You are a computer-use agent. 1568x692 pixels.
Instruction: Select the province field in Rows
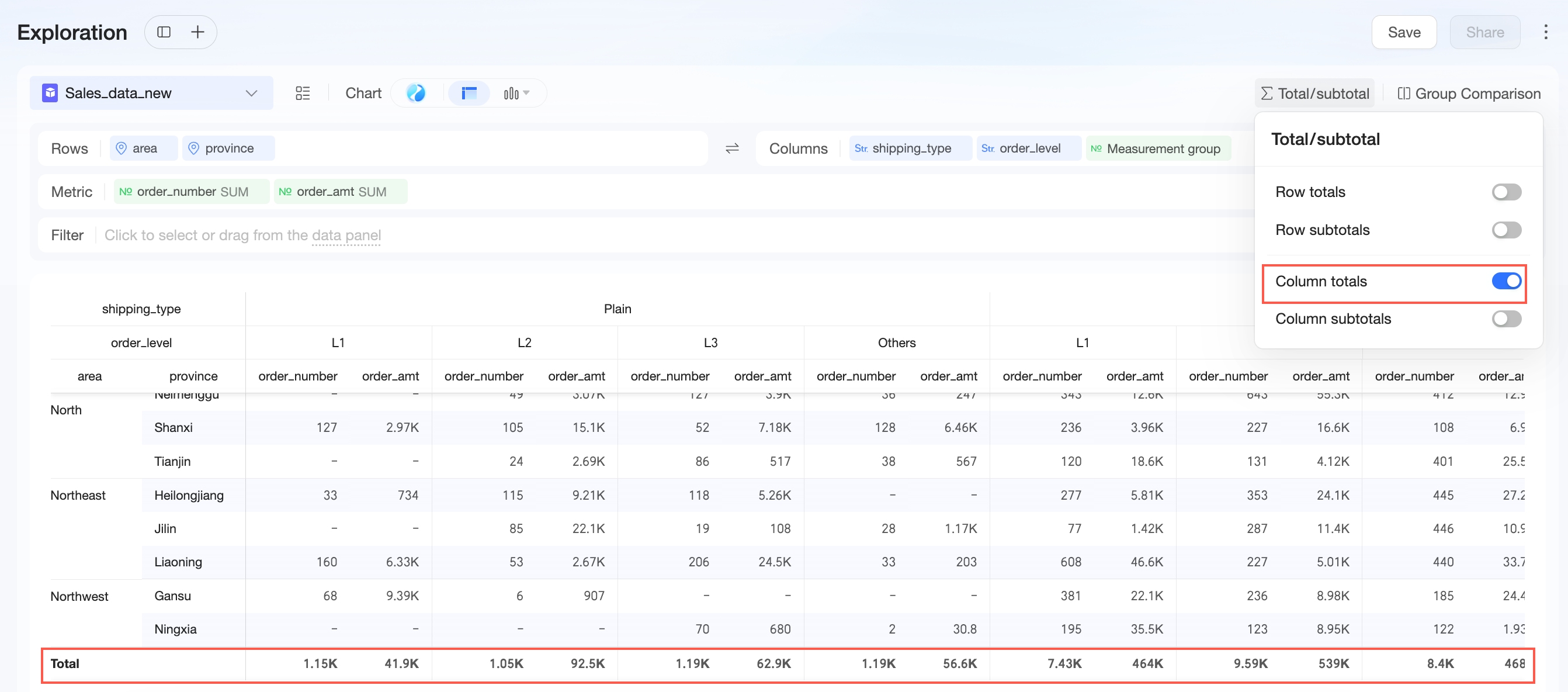pos(228,148)
